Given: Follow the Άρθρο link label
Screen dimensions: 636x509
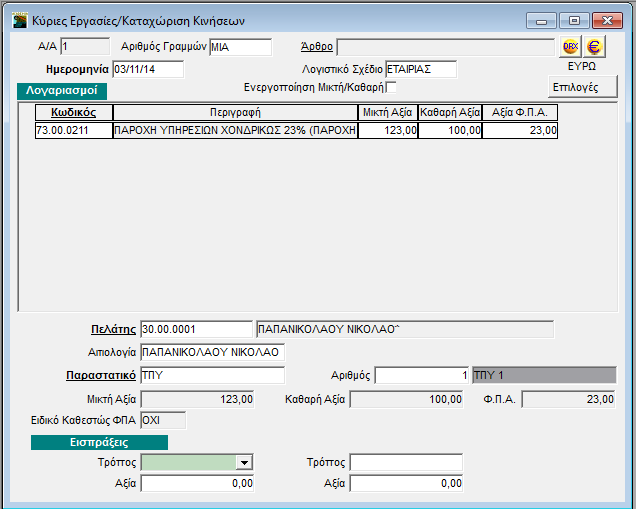Looking at the screenshot, I should (317, 47).
